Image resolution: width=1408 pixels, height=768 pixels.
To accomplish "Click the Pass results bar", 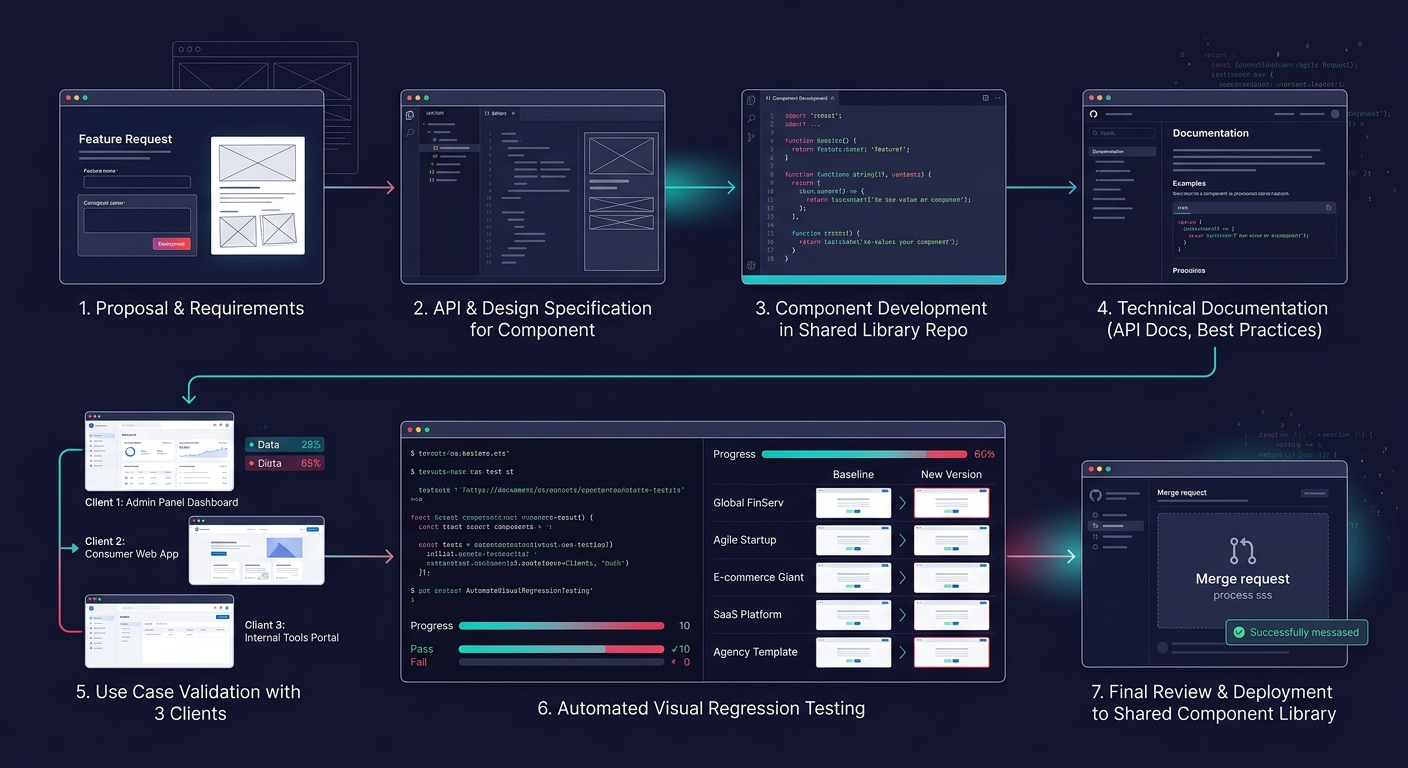I will [x=561, y=649].
